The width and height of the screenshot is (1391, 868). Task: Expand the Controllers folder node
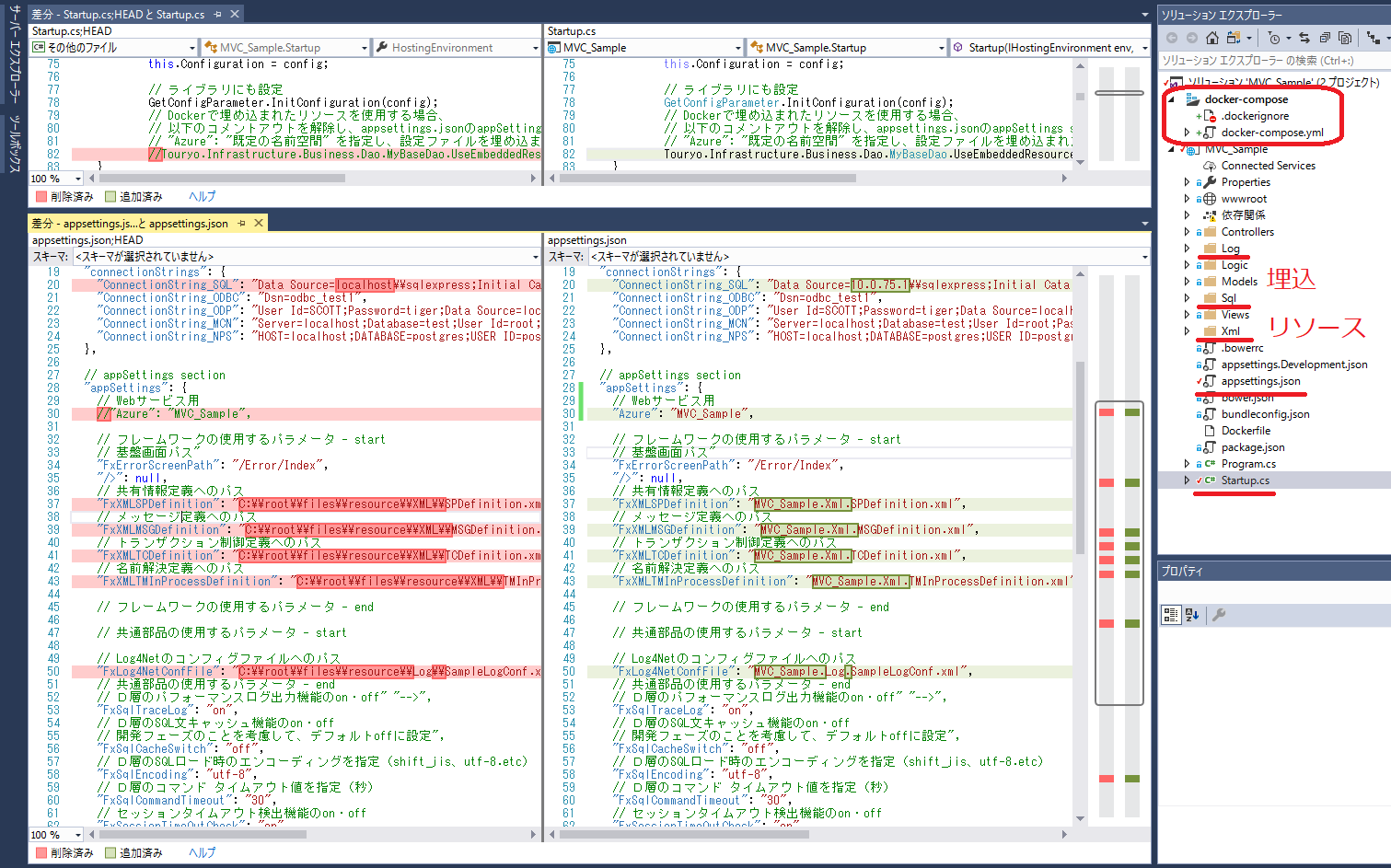(1187, 232)
